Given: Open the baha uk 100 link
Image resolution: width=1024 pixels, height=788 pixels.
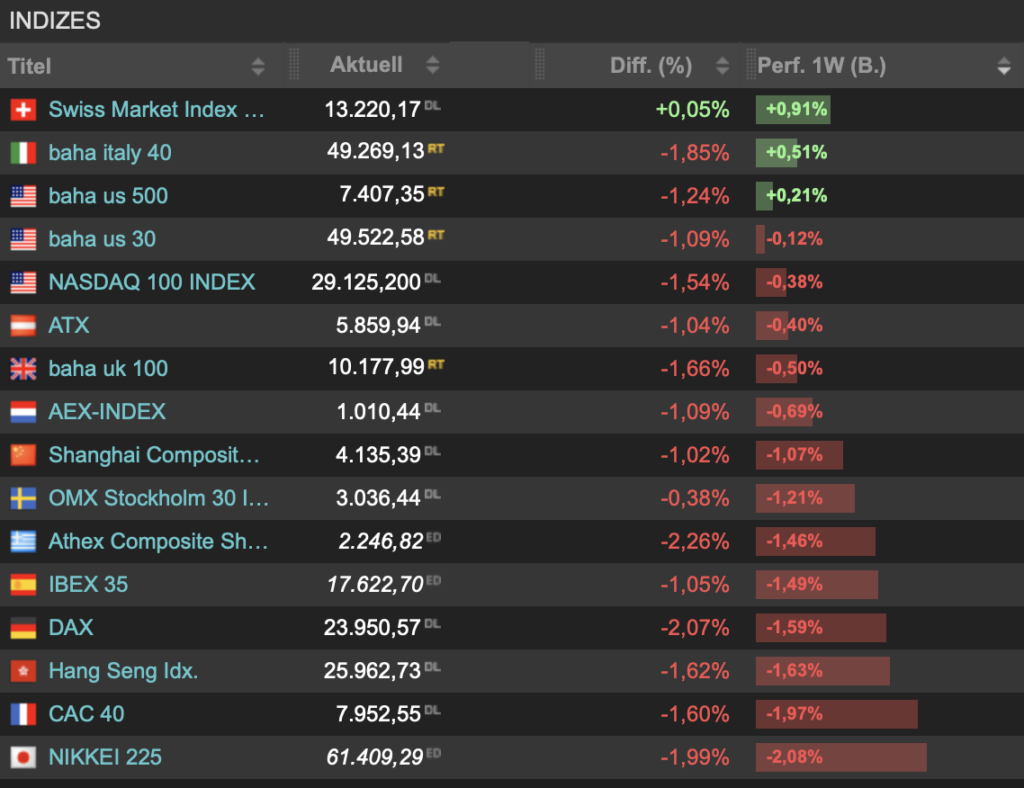Looking at the screenshot, I should point(108,368).
